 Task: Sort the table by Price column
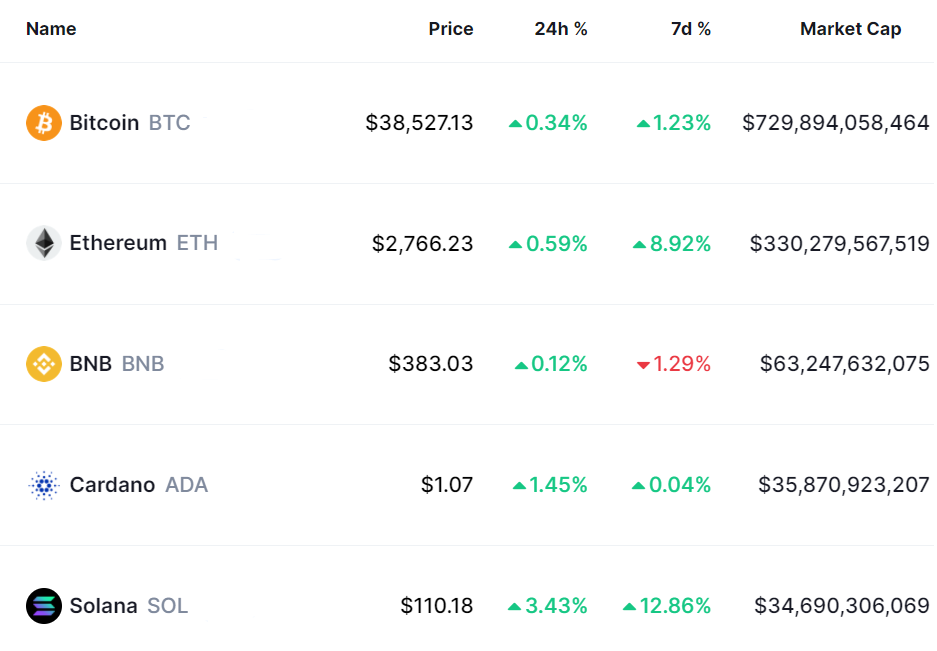pos(450,29)
